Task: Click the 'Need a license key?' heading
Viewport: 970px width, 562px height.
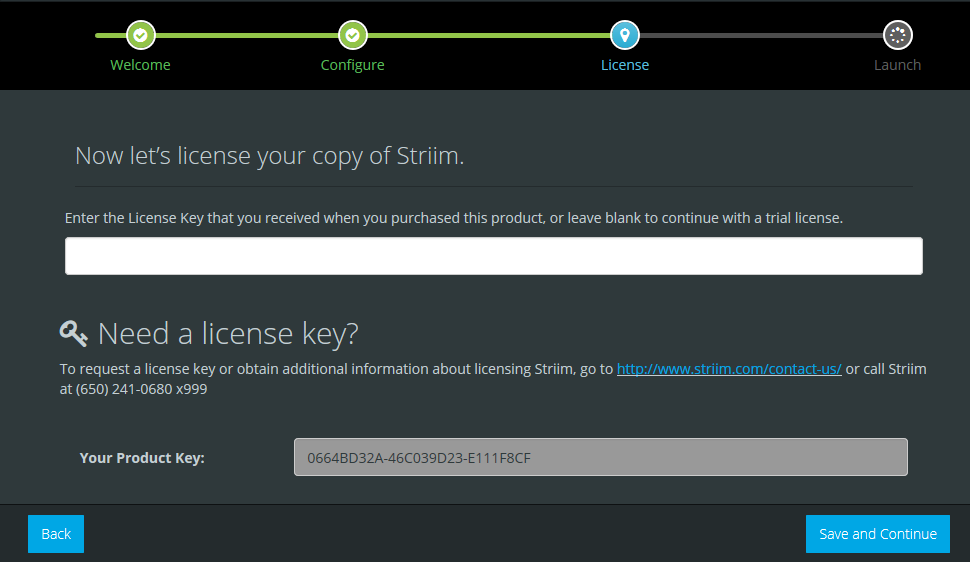Action: (x=228, y=334)
